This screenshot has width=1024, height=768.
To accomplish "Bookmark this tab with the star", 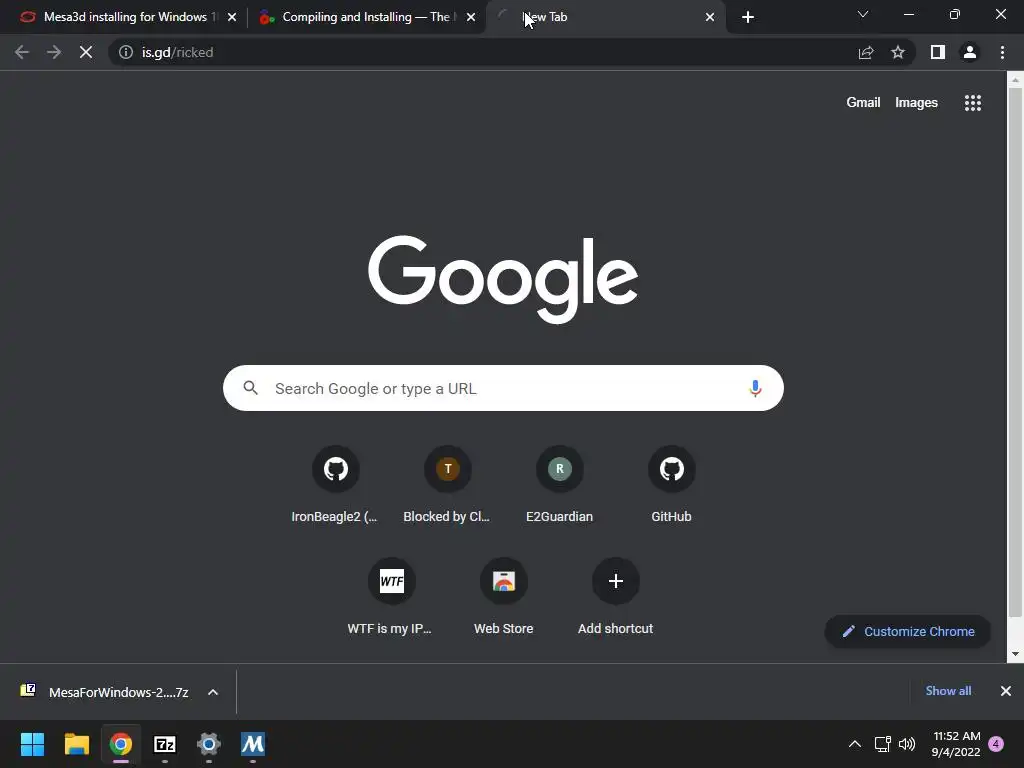I will click(x=898, y=52).
